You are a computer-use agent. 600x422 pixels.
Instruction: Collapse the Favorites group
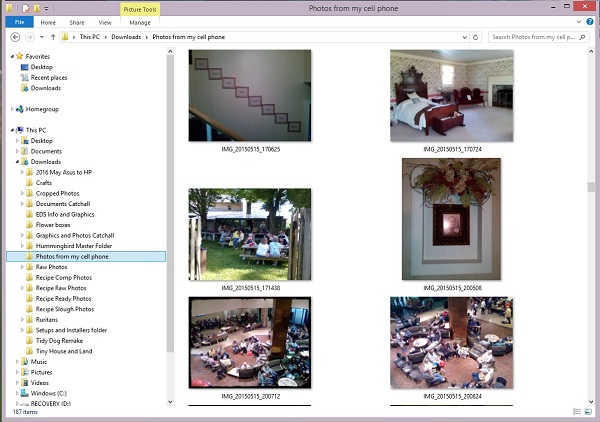pos(12,57)
